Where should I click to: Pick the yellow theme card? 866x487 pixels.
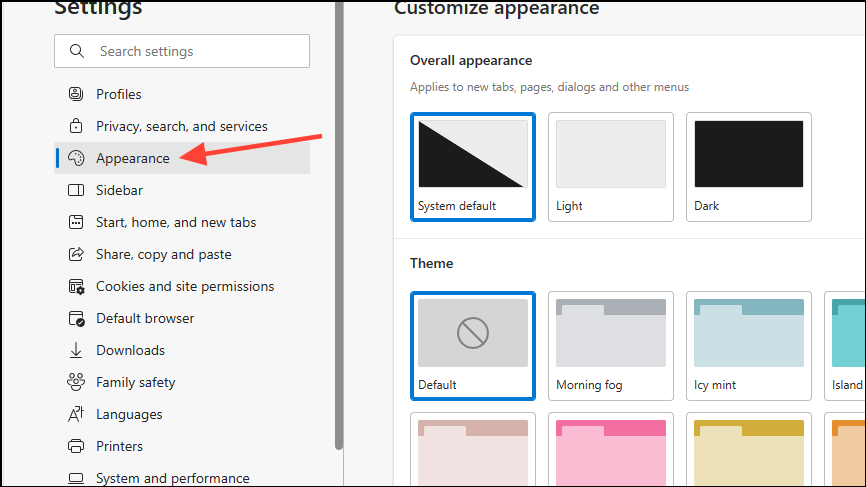749,450
